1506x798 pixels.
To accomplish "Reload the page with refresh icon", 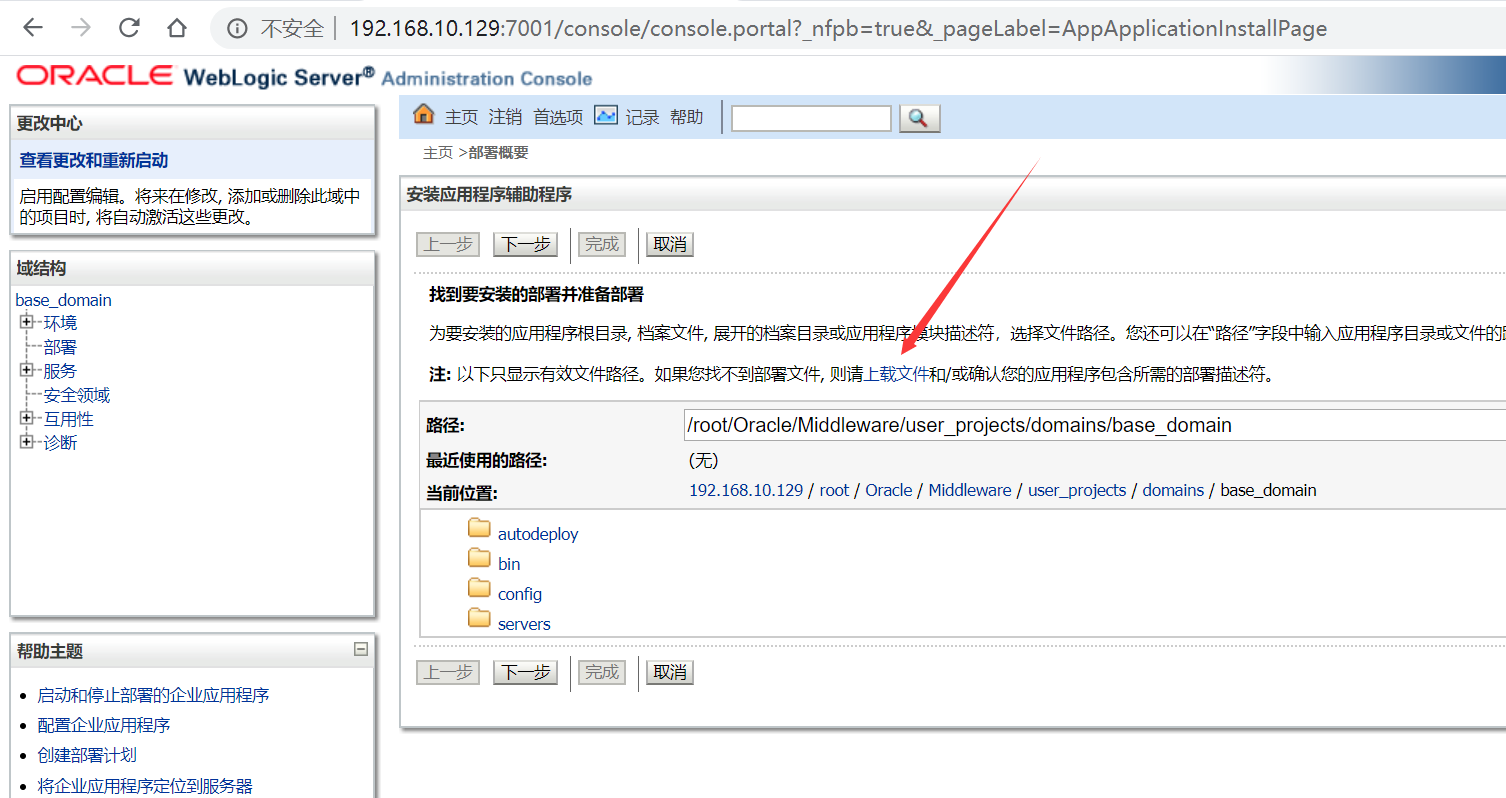I will tap(129, 28).
